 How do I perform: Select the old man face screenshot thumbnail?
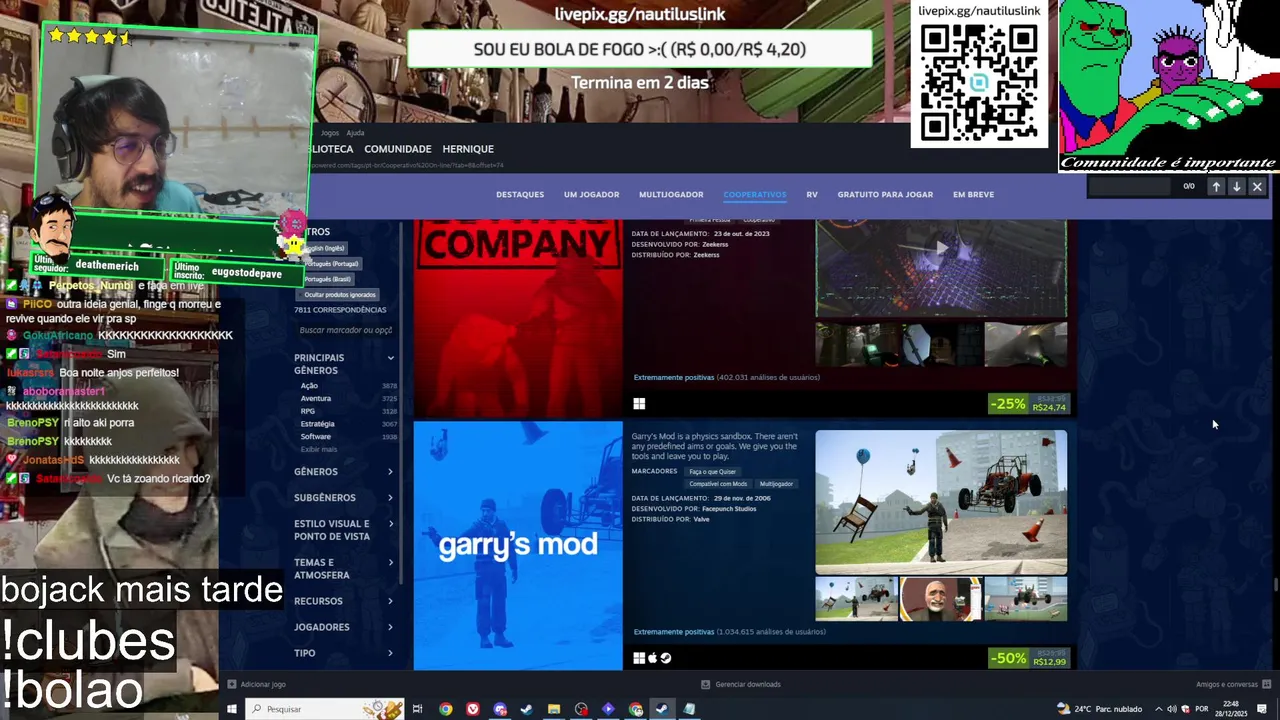941,600
